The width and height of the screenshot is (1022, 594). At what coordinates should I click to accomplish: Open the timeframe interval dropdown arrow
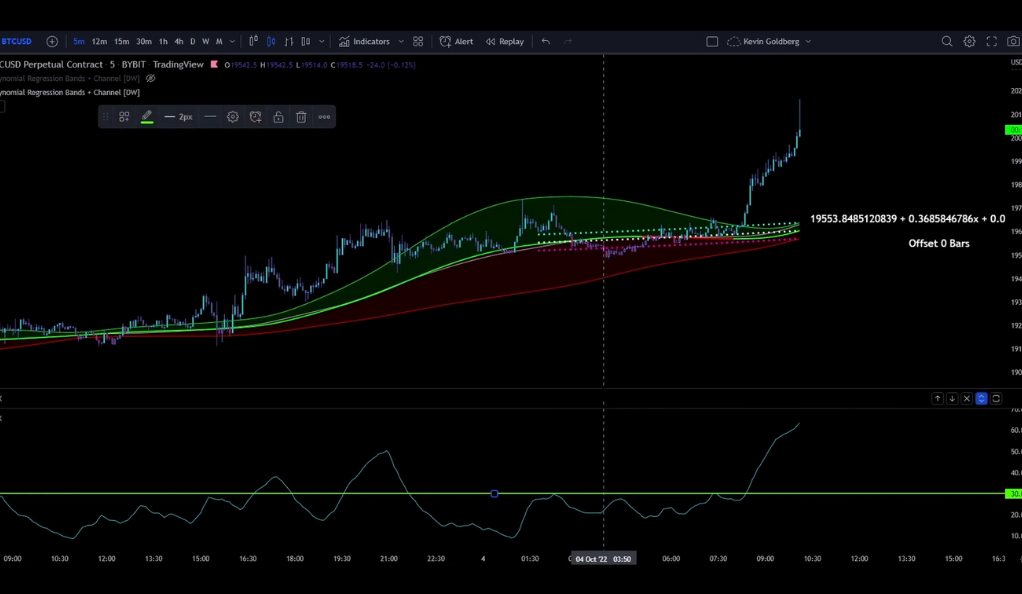232,41
